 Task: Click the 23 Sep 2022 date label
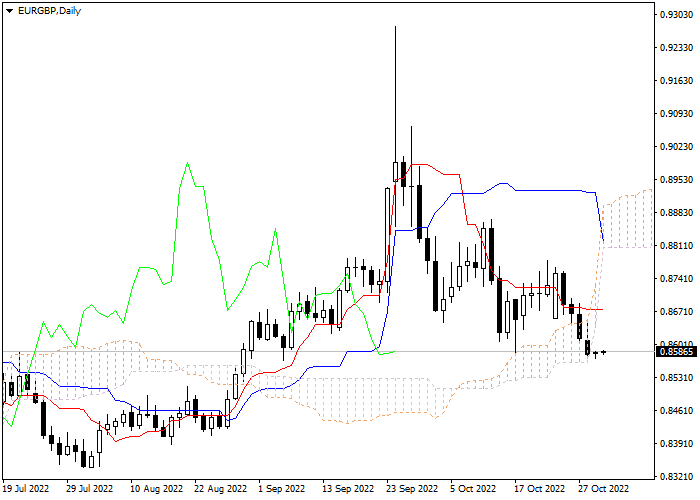pyautogui.click(x=412, y=489)
